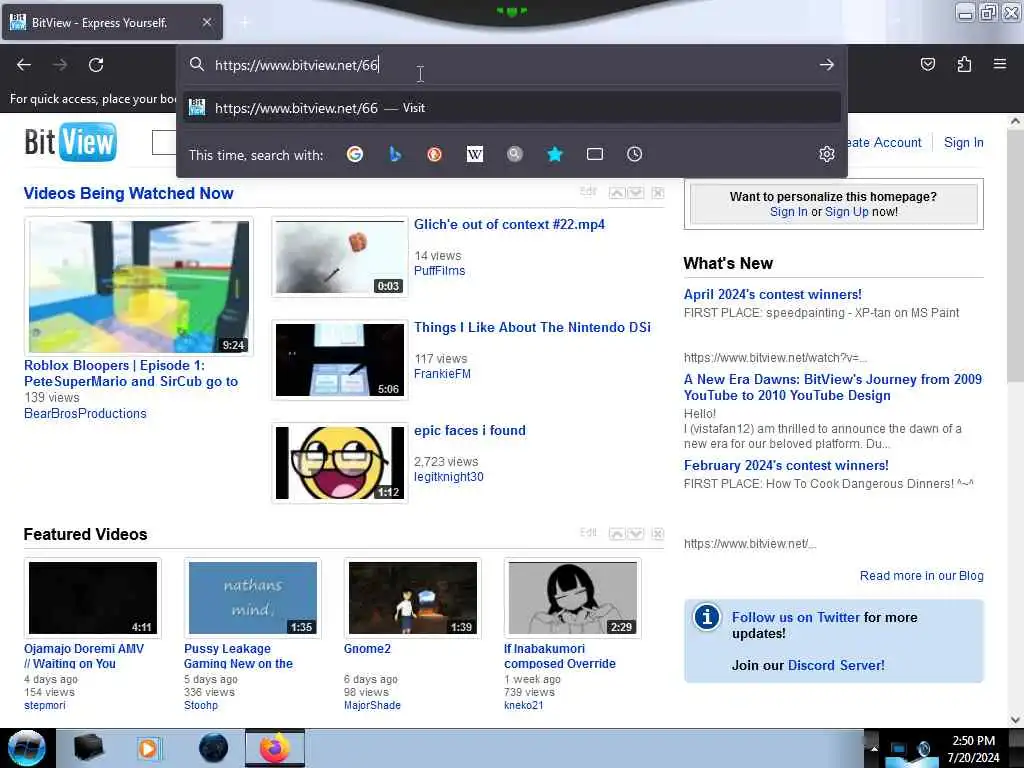This screenshot has width=1024, height=768.
Task: Open Glich'e out of context #22.mp4 title
Action: click(x=509, y=225)
